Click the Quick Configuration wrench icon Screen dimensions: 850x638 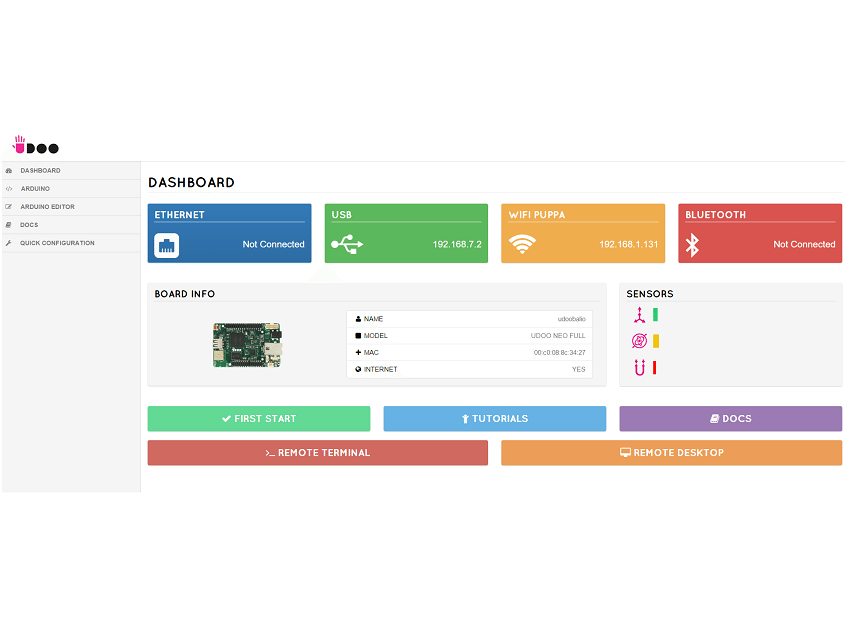click(9, 243)
